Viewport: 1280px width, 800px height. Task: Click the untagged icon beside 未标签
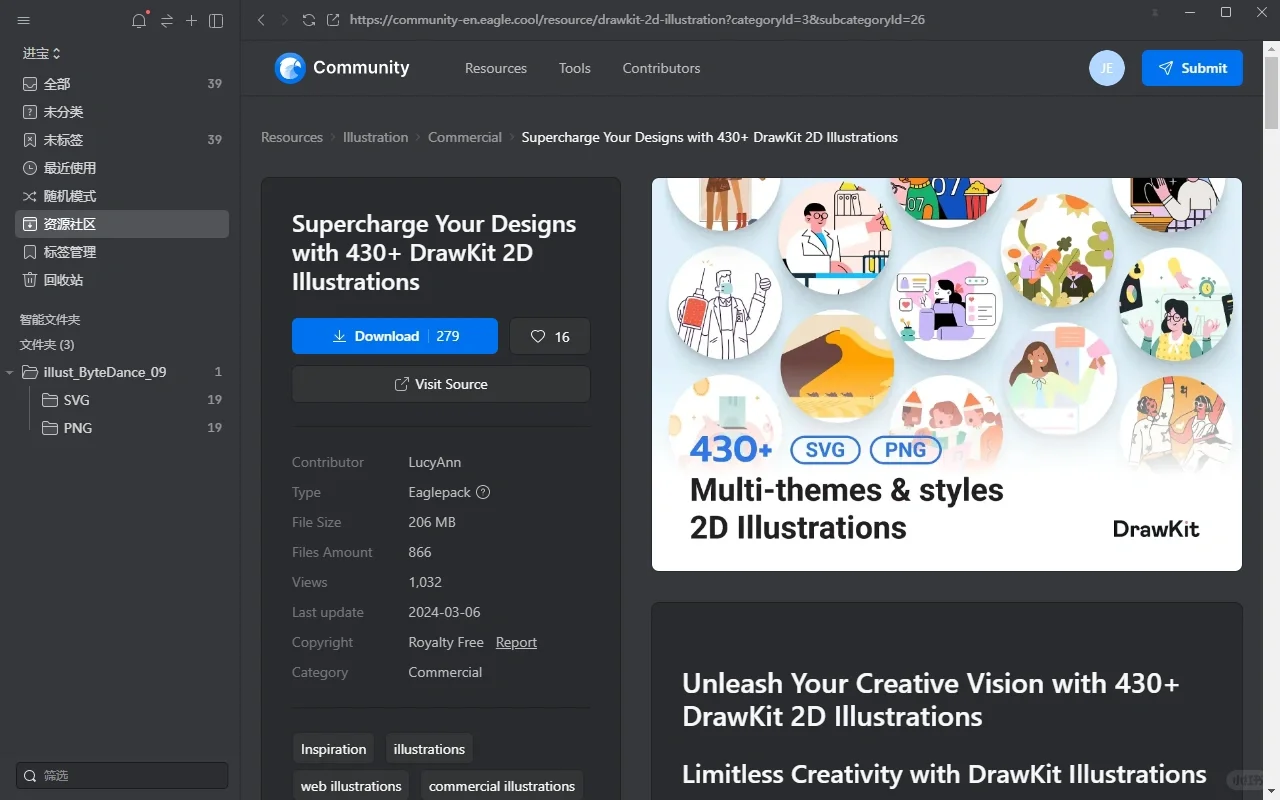pos(30,140)
